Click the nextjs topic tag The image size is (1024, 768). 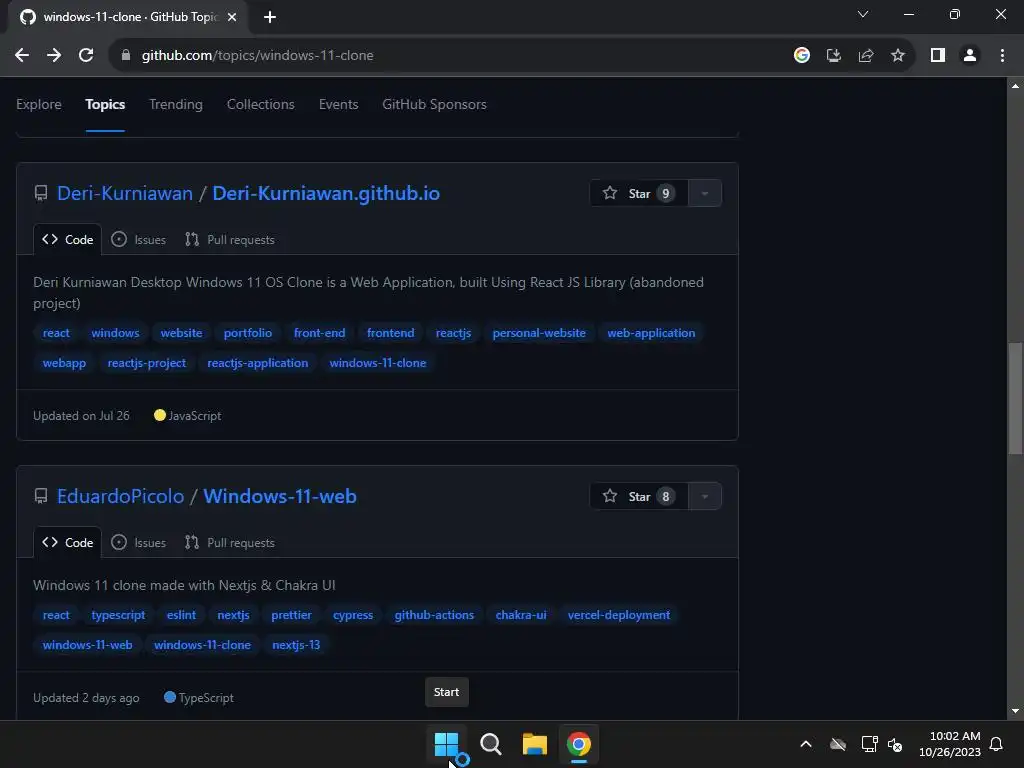[x=233, y=615]
